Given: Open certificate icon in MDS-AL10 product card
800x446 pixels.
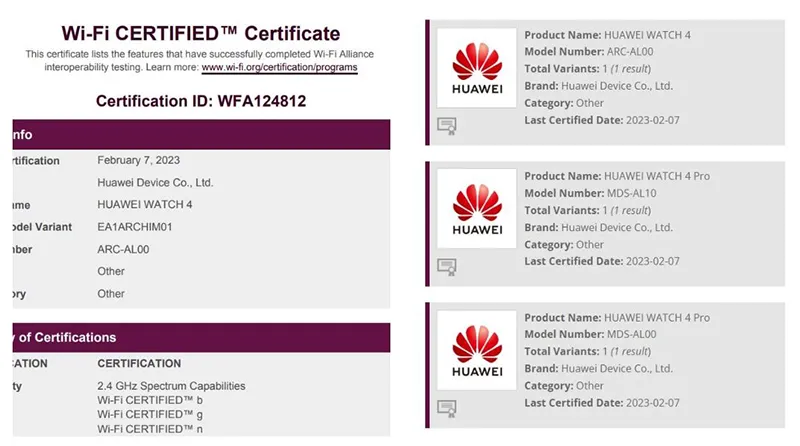Looking at the screenshot, I should click(x=447, y=267).
